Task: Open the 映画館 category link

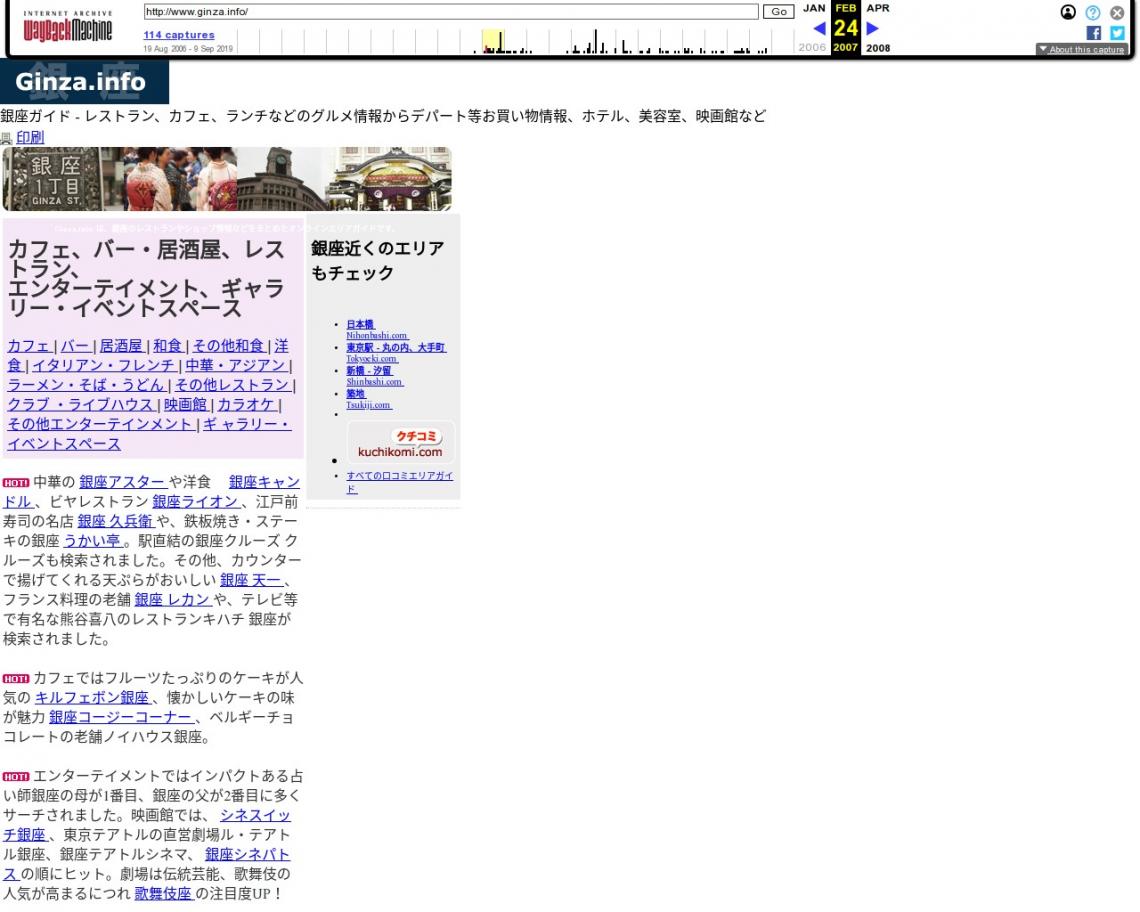Action: pos(185,405)
